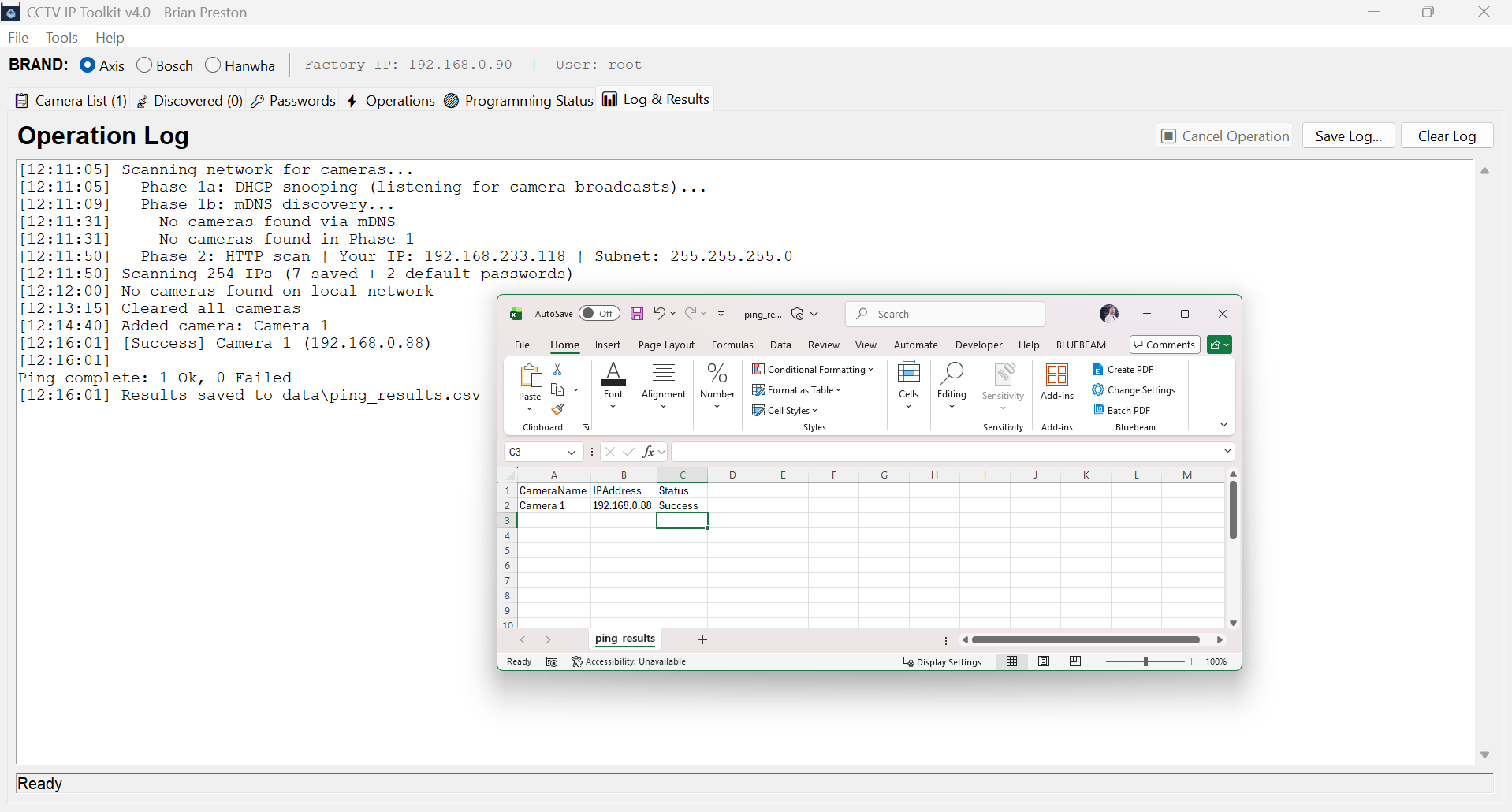Undo the last spreadsheet action
This screenshot has height=812, width=1512.
click(660, 313)
